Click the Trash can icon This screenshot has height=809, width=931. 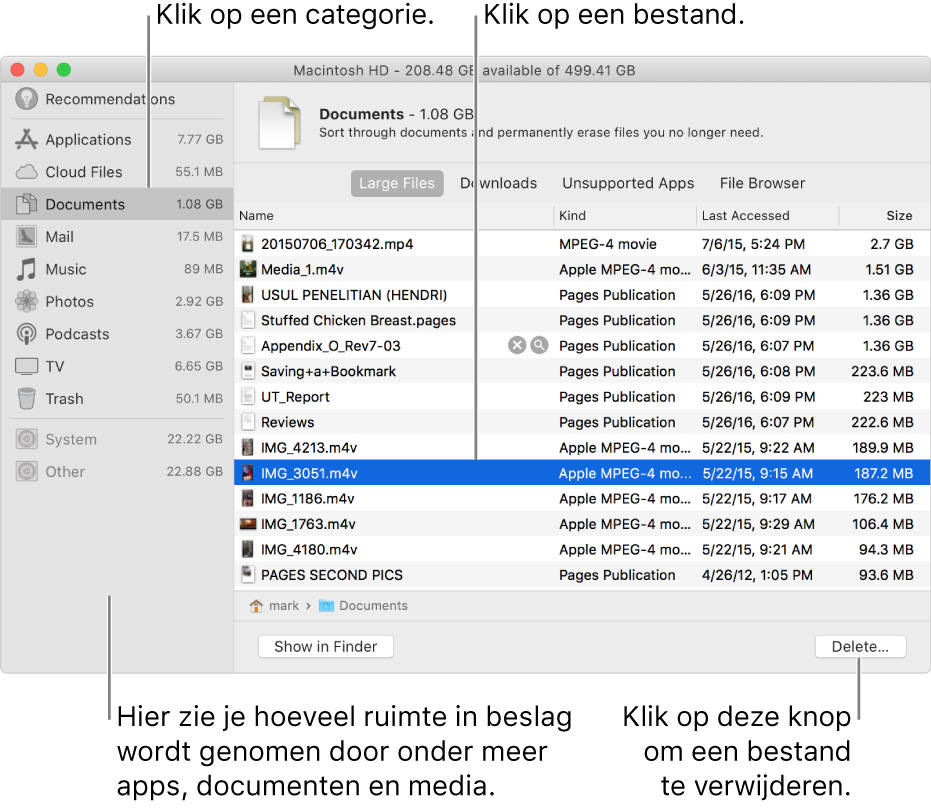[26, 398]
